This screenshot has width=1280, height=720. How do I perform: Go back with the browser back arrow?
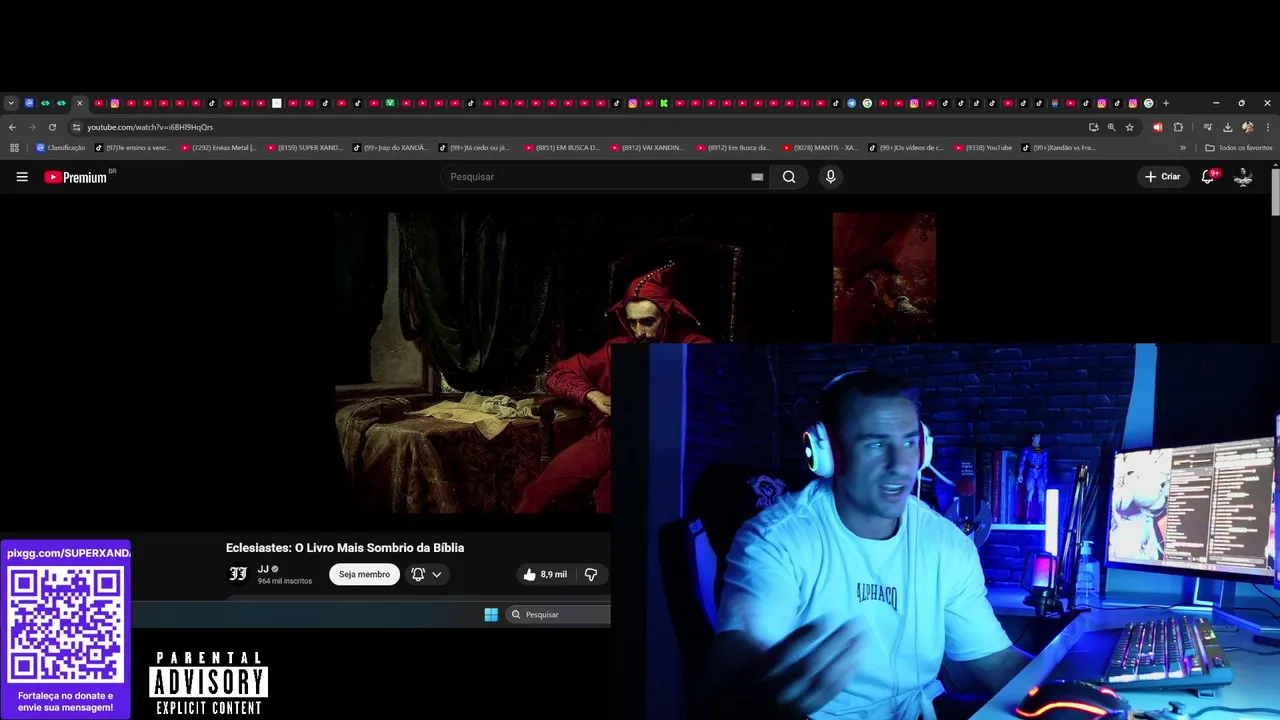click(x=12, y=127)
